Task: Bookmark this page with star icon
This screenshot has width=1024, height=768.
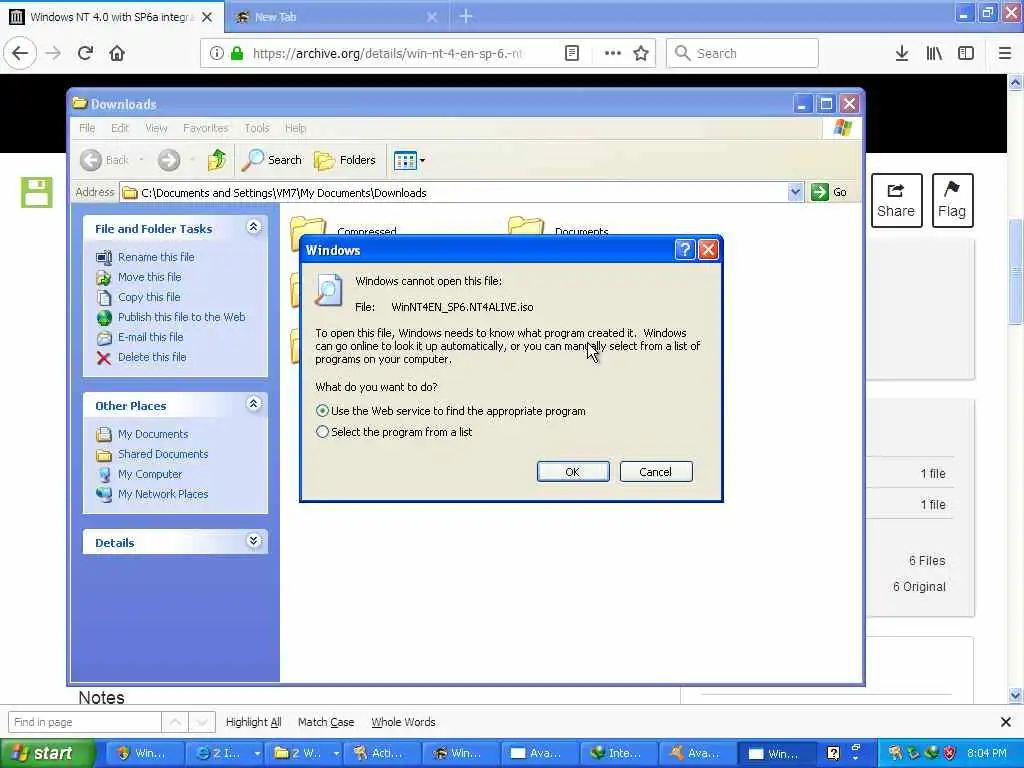Action: click(x=641, y=53)
